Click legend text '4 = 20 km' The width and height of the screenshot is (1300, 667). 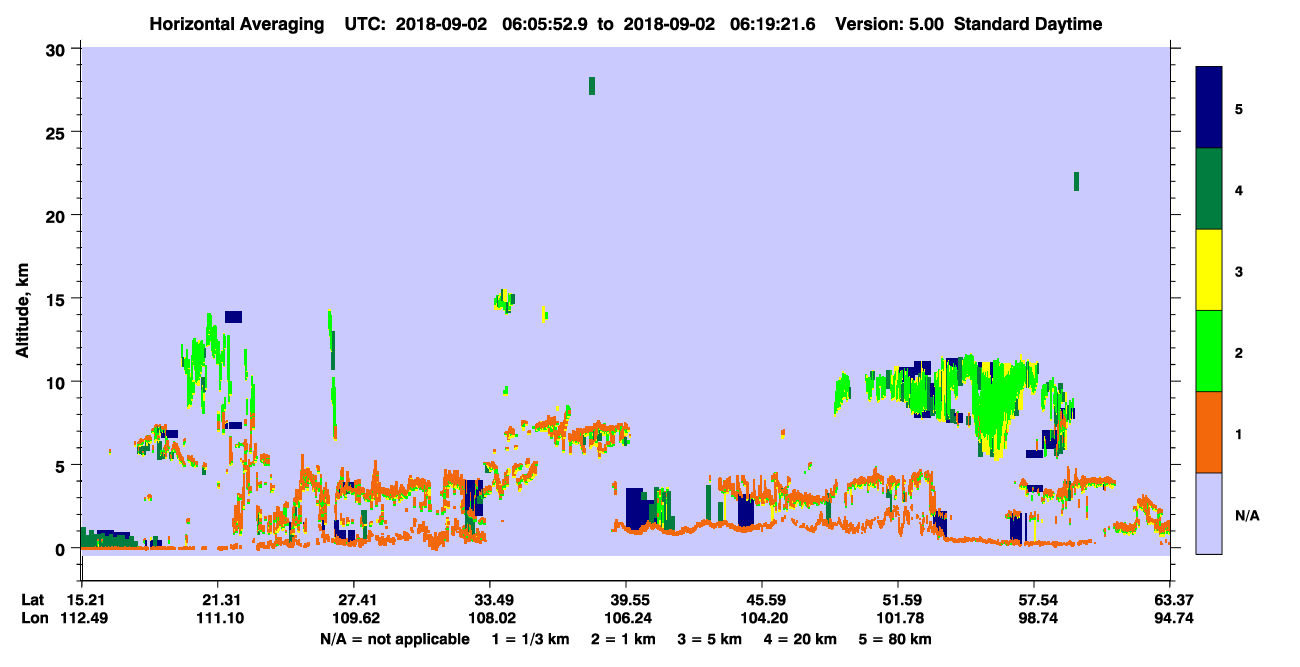[x=801, y=639]
